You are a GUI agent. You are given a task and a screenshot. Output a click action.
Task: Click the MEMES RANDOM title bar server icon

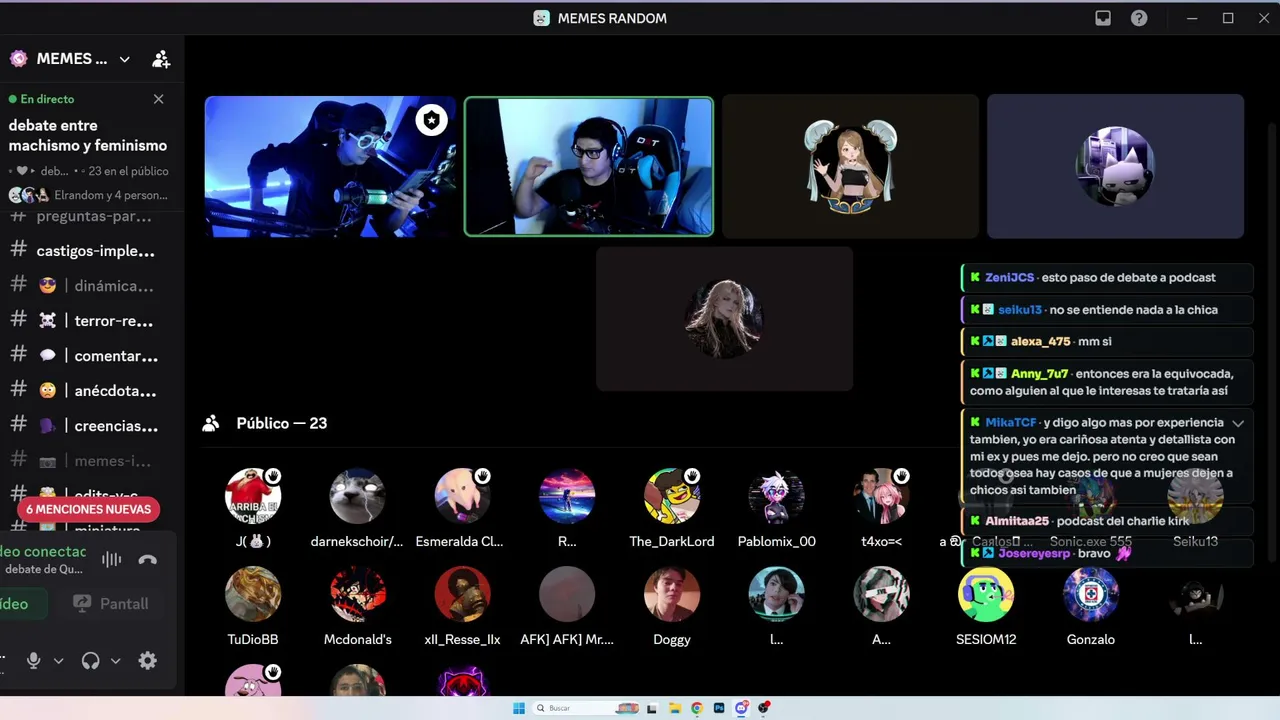coord(541,18)
